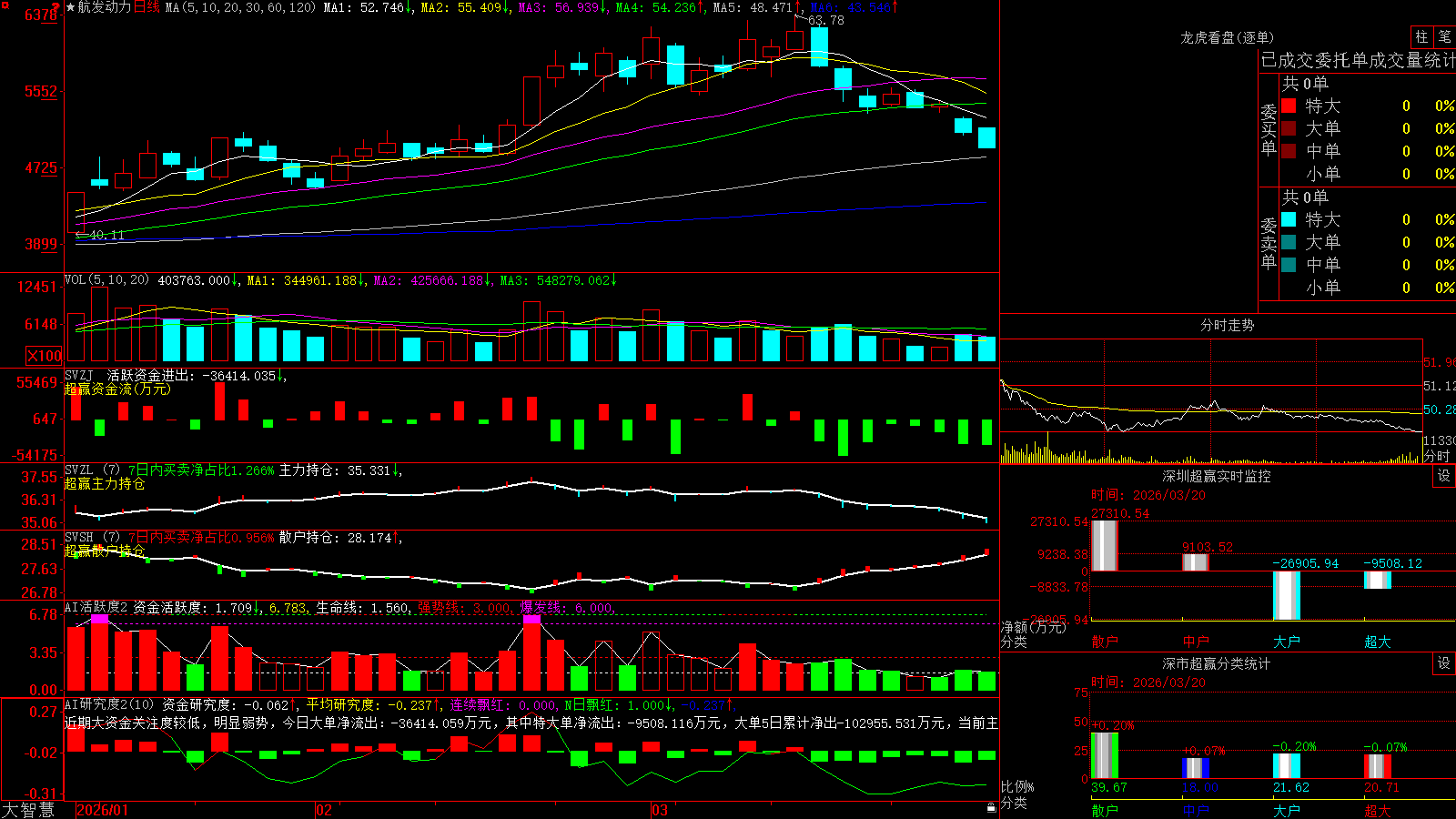Open 设 settings for 深圳超赢实时监控 panel
Image resolution: width=1456 pixels, height=819 pixels.
(x=1444, y=476)
